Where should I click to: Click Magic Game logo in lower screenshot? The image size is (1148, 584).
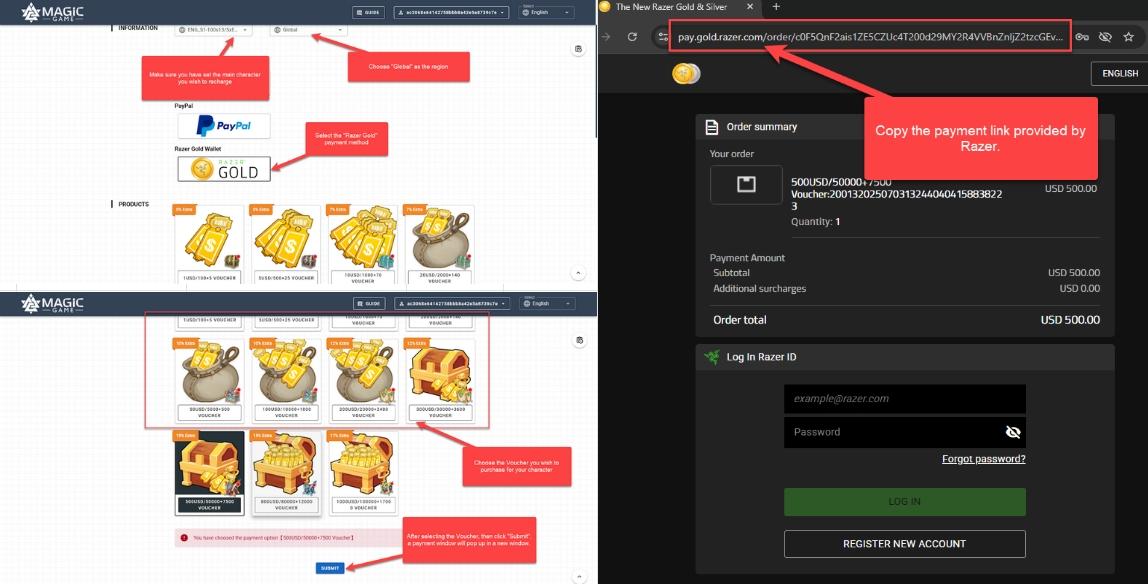point(53,303)
